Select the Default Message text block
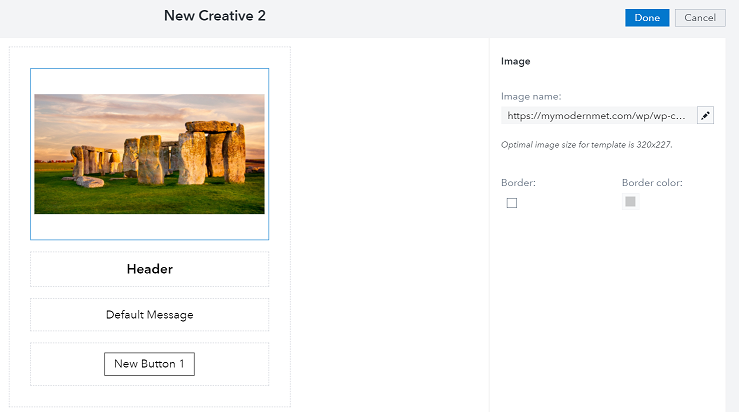Viewport: 739px width, 412px height. tap(149, 314)
